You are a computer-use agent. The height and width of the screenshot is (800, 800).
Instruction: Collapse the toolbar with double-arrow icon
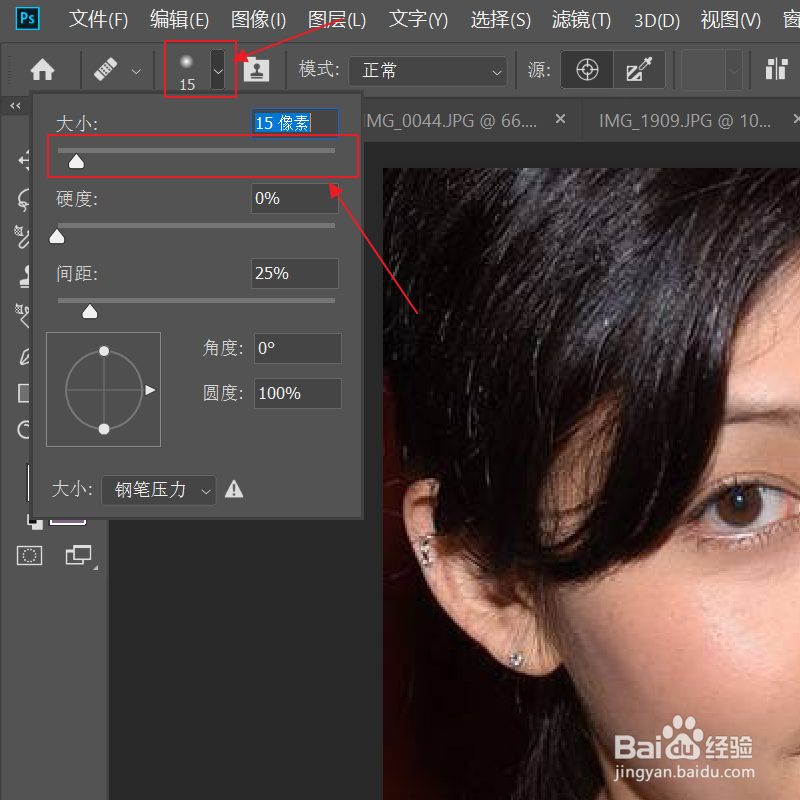point(15,106)
